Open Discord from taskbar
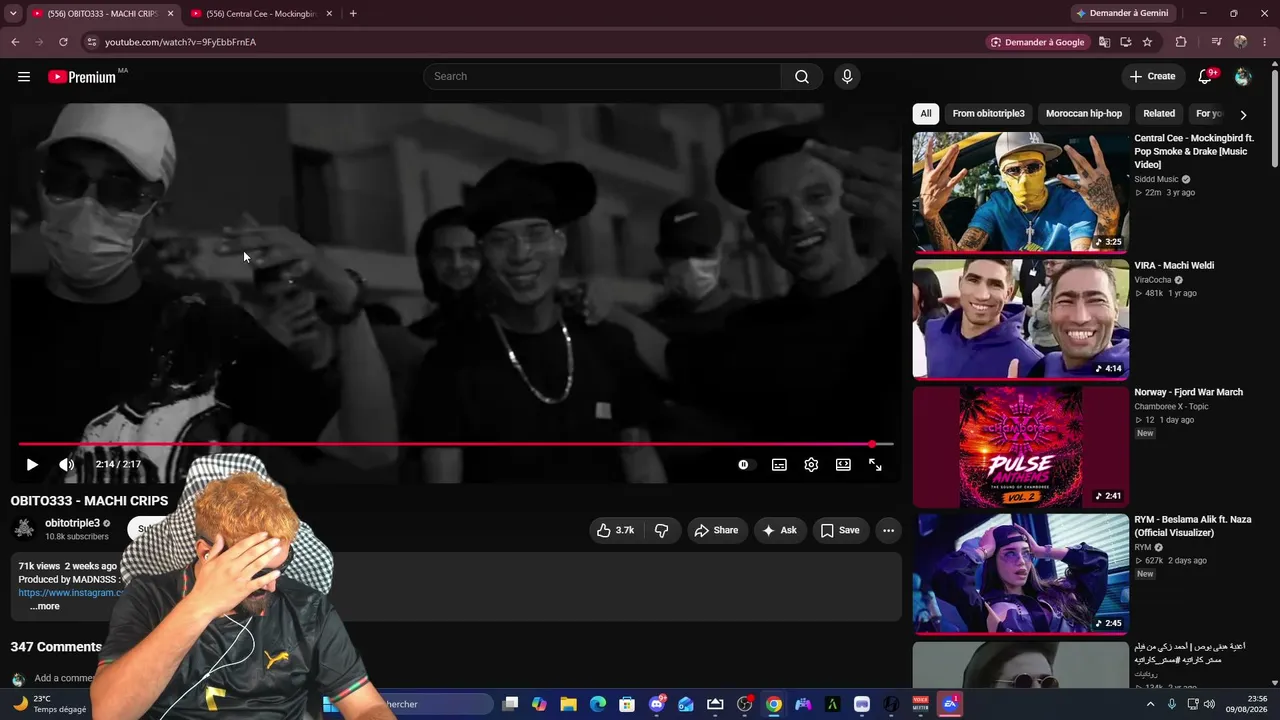1280x720 pixels. click(657, 704)
